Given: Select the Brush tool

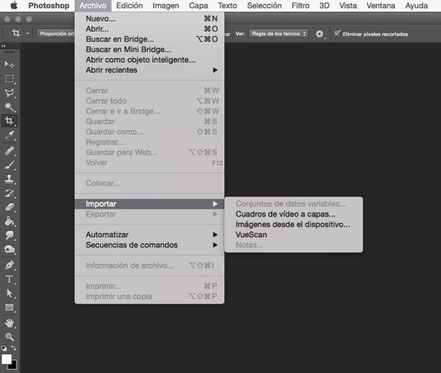Looking at the screenshot, I should [9, 164].
